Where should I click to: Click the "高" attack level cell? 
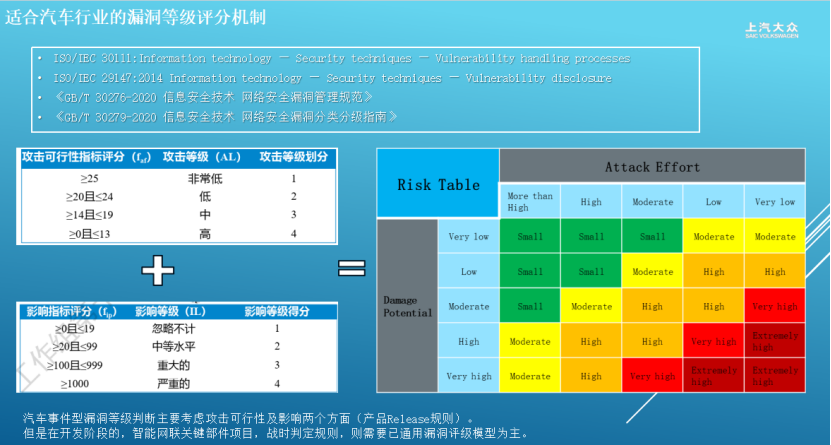[205, 234]
